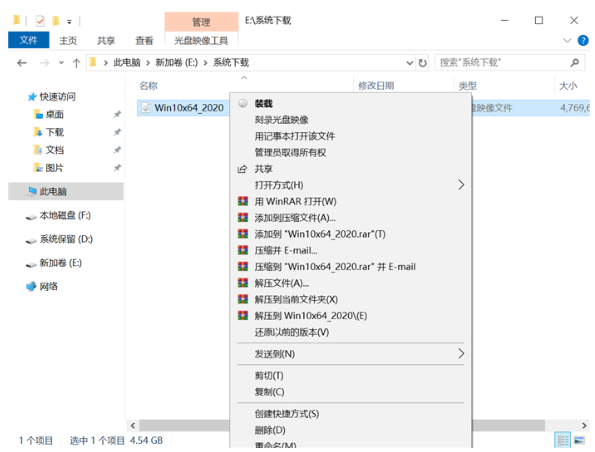Switch to large icons view layout
Image resolution: width=595 pixels, height=452 pixels.
(579, 440)
